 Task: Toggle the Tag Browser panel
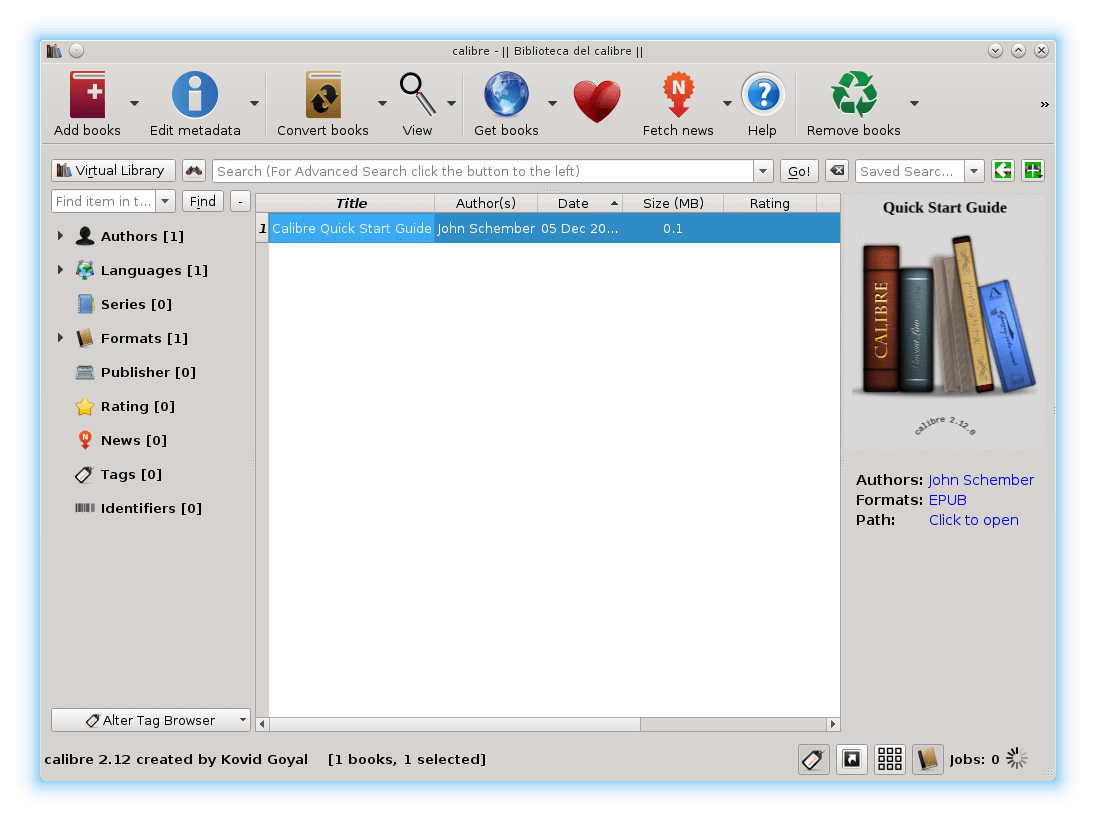pos(813,759)
